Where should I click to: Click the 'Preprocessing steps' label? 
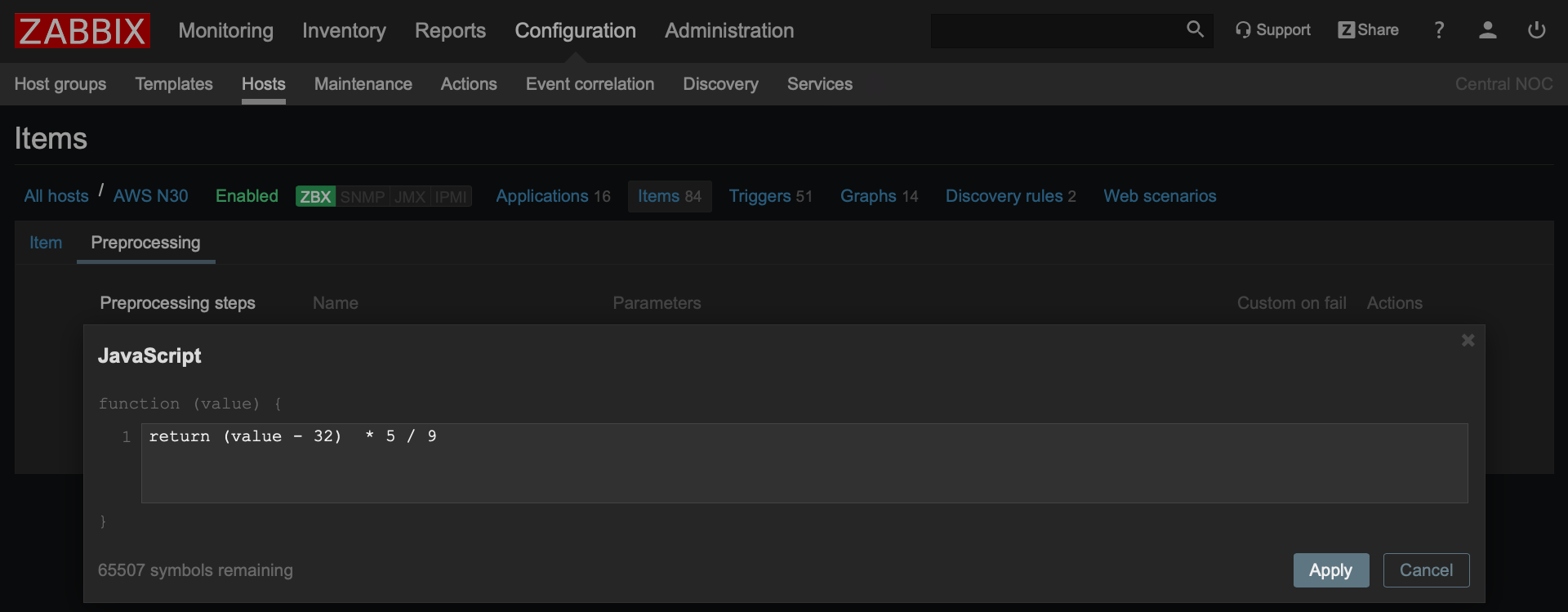177,303
